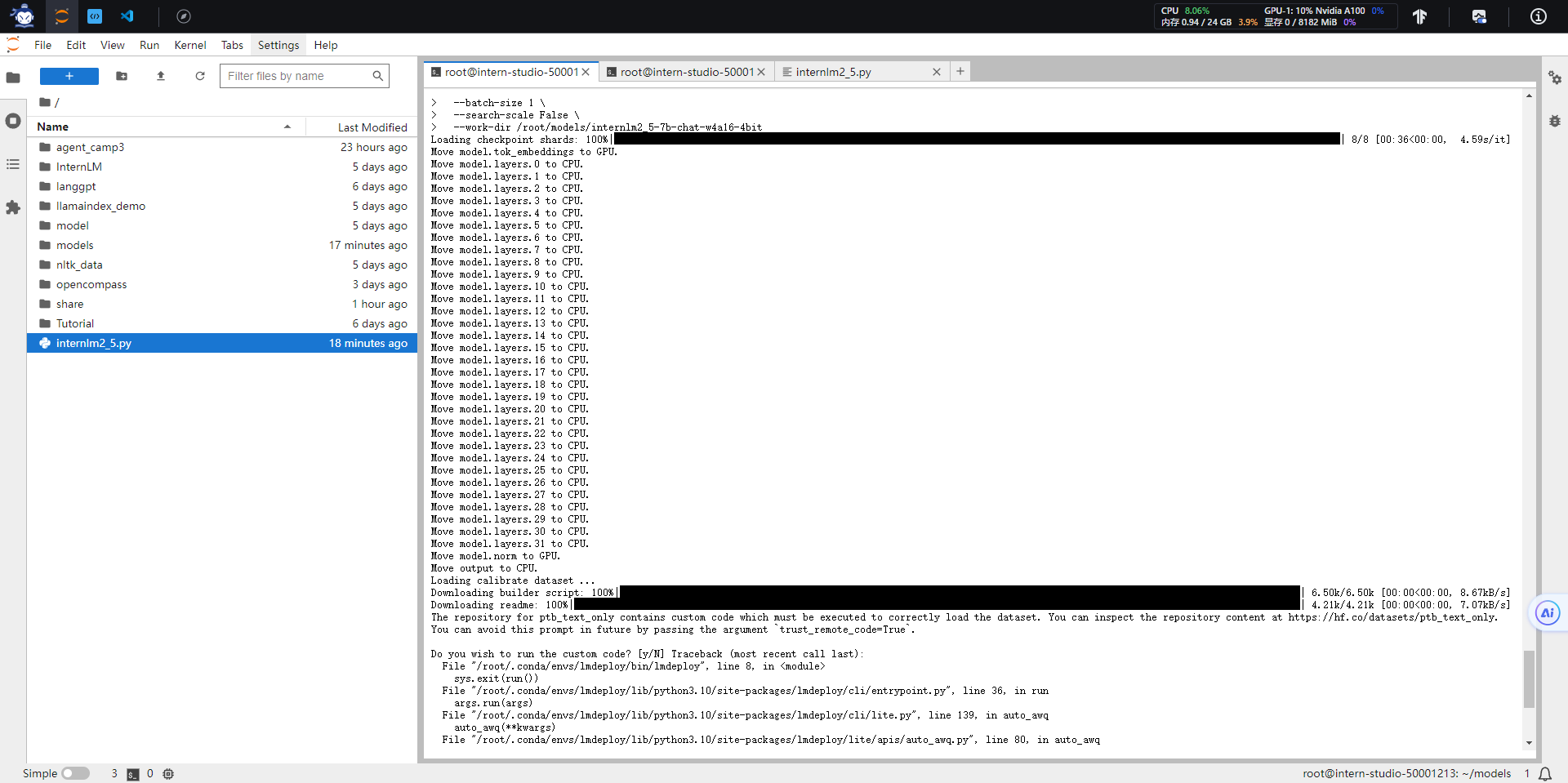Screen dimensions: 1568x783
Task: Open the Settings menu
Action: click(278, 45)
